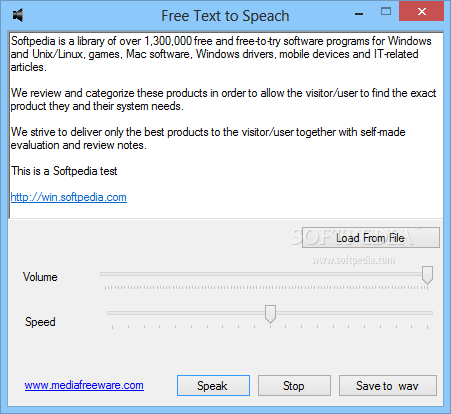Save speech to wav file
Viewport: 451px width, 414px height.
pyautogui.click(x=388, y=386)
